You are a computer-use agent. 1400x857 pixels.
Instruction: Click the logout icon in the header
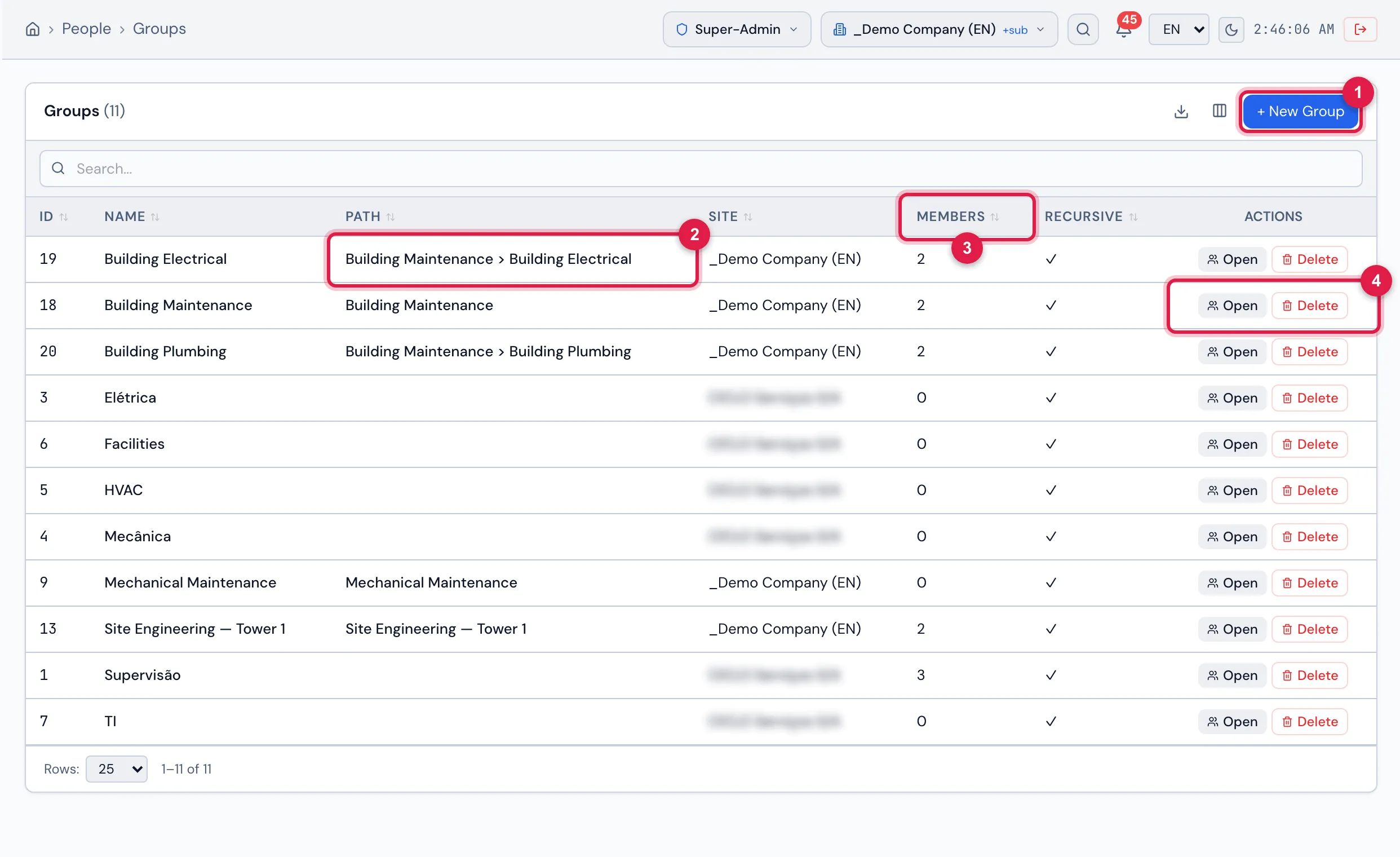(x=1360, y=29)
